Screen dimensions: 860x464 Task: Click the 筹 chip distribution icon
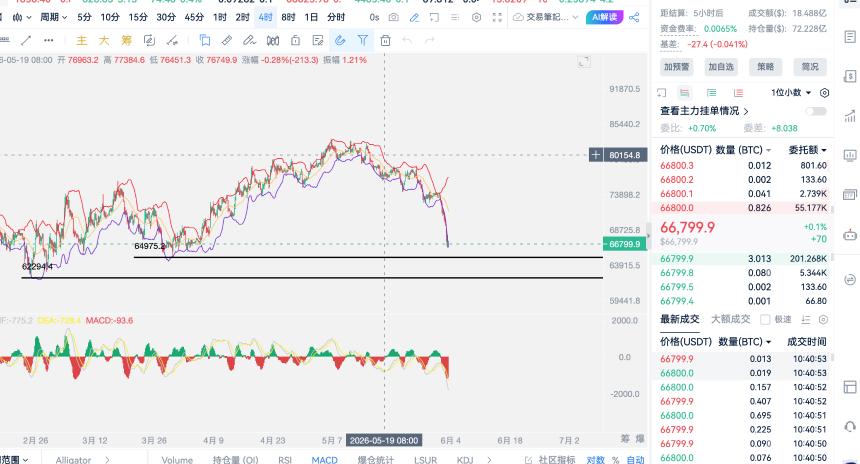click(x=127, y=41)
